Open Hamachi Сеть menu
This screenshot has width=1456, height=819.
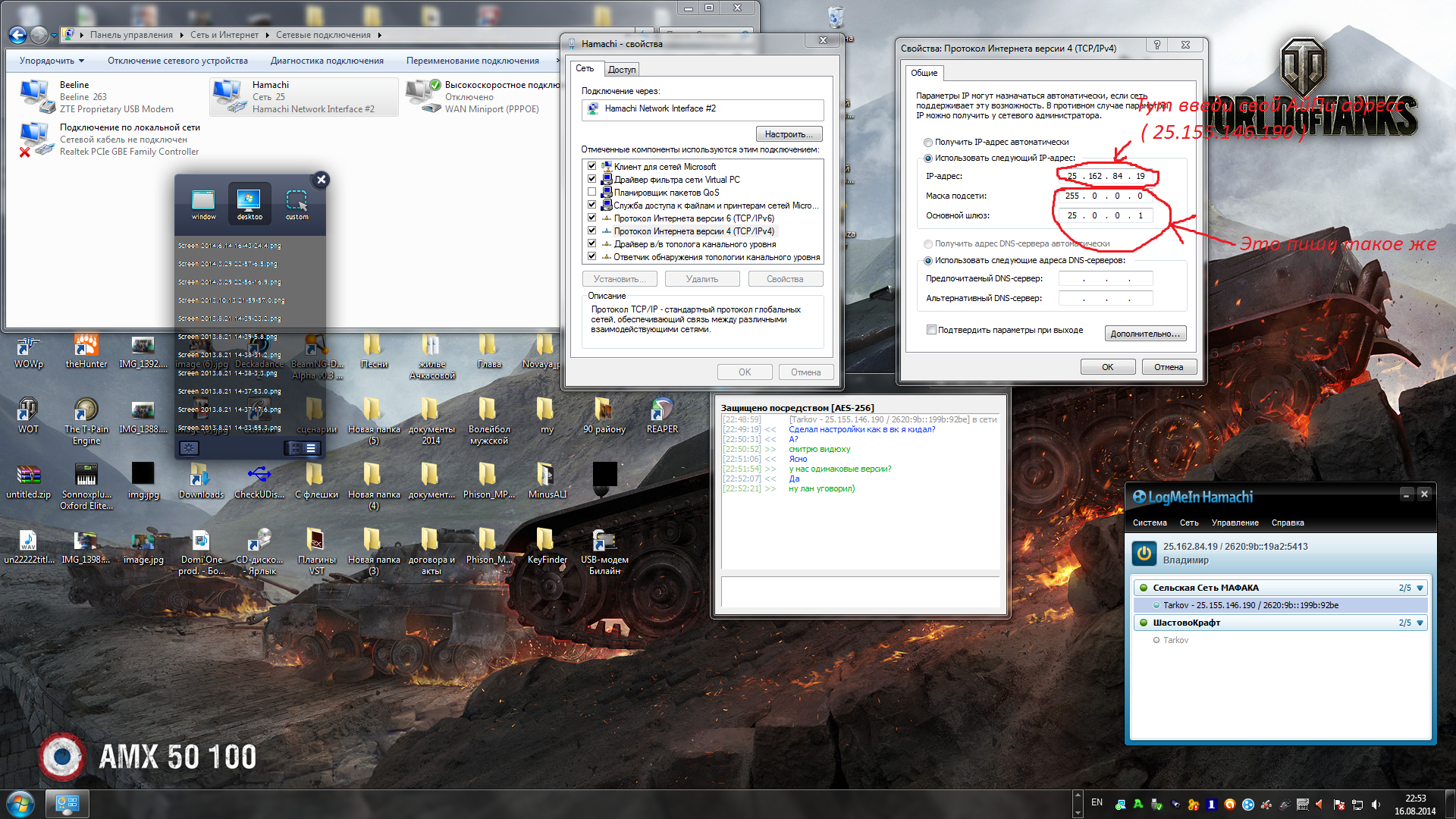1189,522
